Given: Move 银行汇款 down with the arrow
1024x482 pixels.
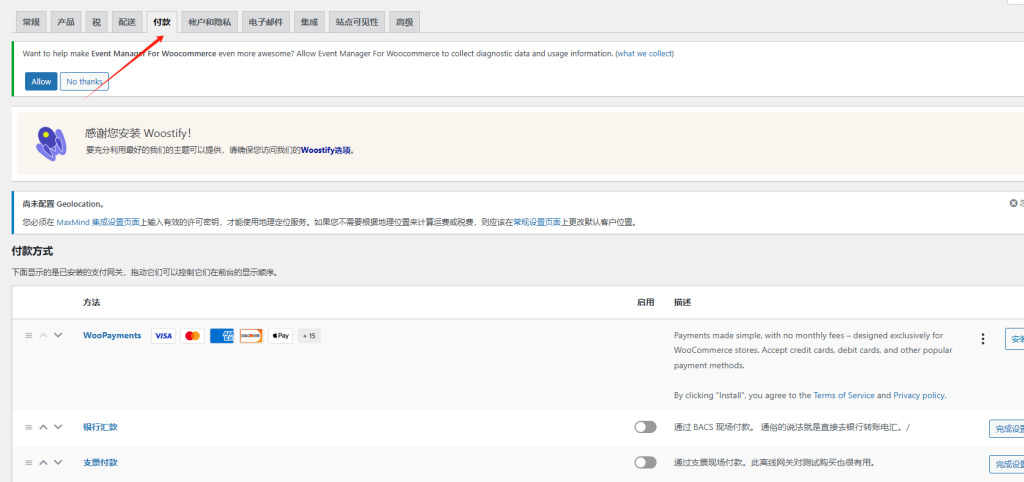Looking at the screenshot, I should coord(58,427).
